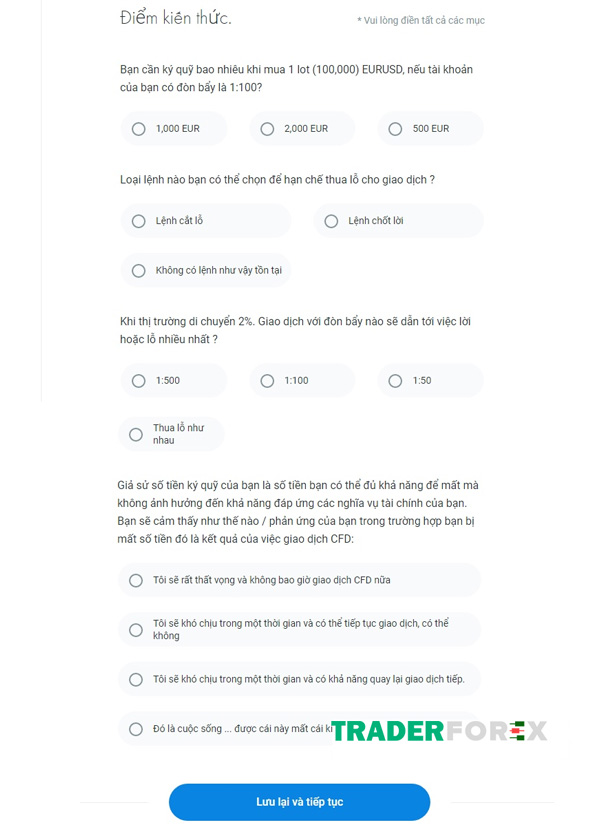Select Không có lệnh như vậy tồn tại
The image size is (600, 837).
click(x=206, y=271)
